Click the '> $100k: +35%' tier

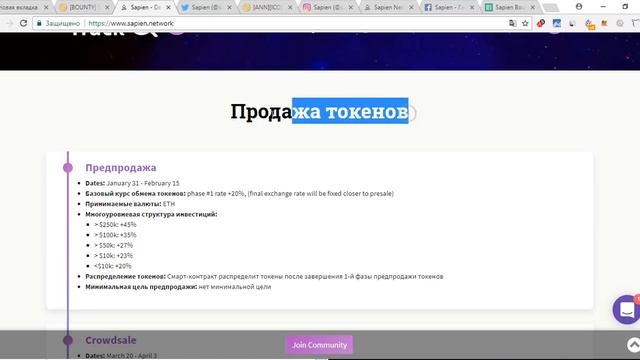(x=115, y=235)
